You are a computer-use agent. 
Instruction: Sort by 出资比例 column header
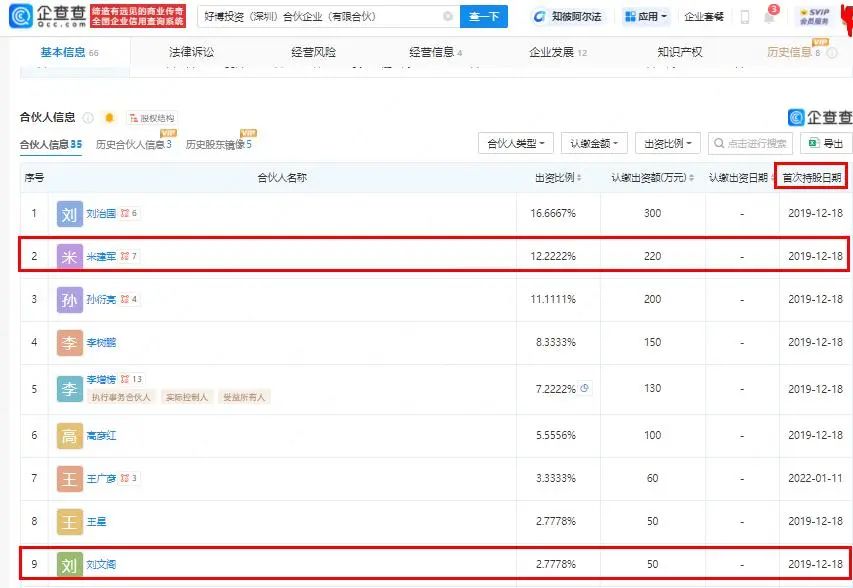[558, 177]
